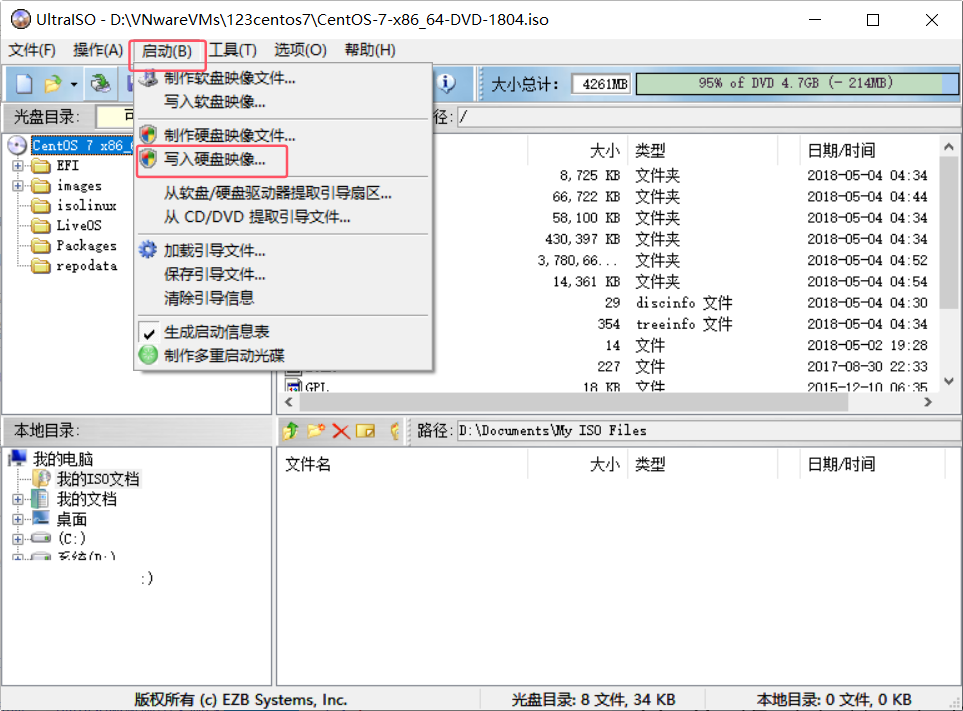963x711 pixels.
Task: Click the local path field D:\Documents\My ISO Files
Action: (x=708, y=430)
